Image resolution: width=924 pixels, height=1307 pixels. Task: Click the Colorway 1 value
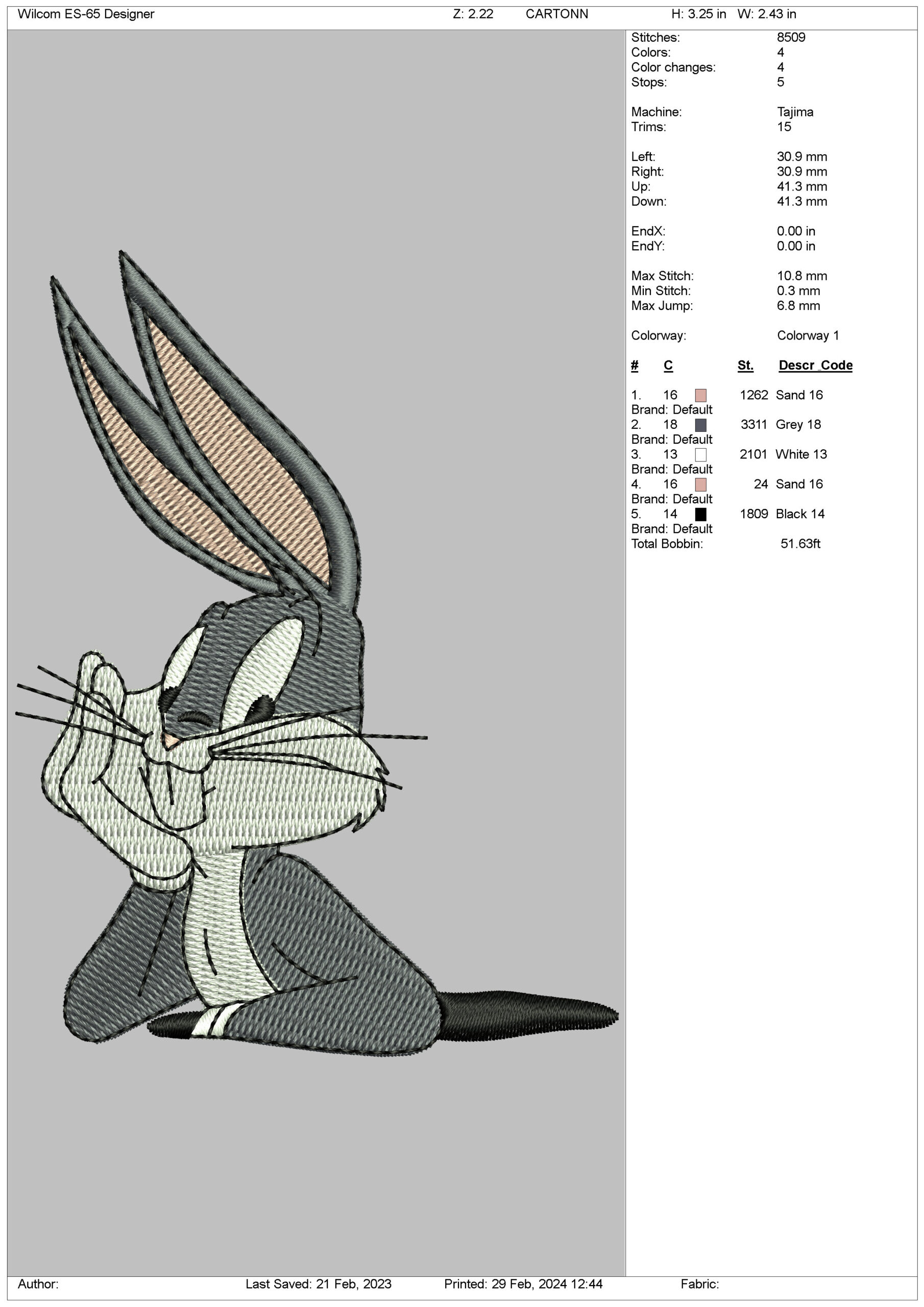807,336
